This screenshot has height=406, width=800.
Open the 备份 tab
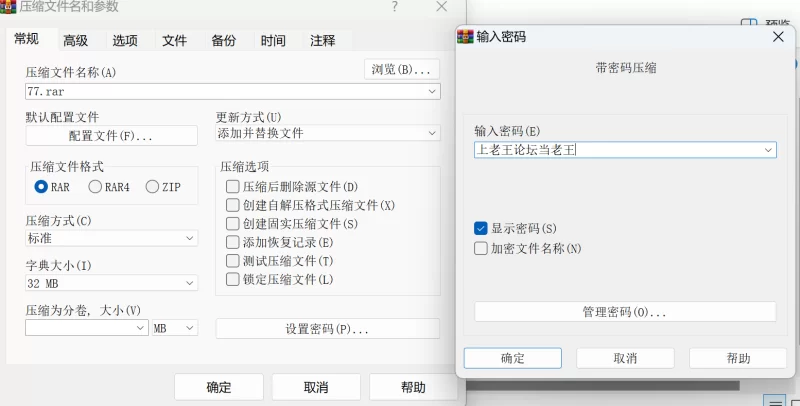pyautogui.click(x=223, y=40)
